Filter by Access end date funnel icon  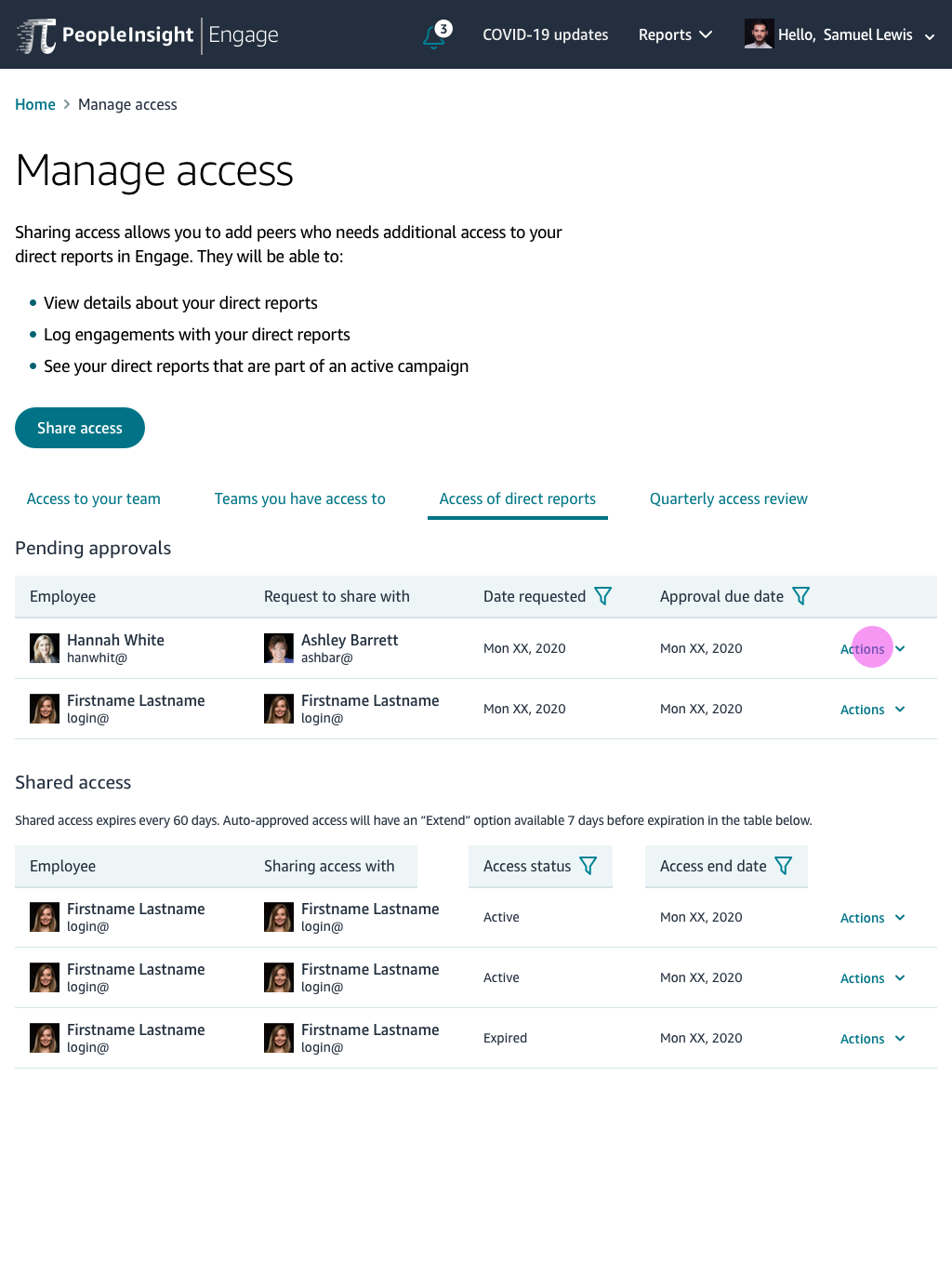click(784, 866)
